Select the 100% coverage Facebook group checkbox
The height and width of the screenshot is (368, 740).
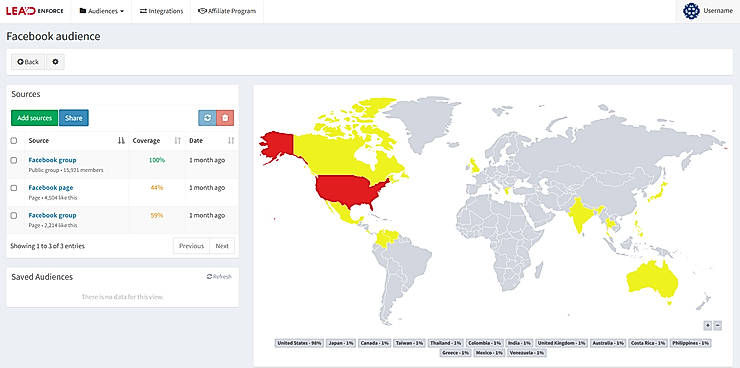pos(14,160)
